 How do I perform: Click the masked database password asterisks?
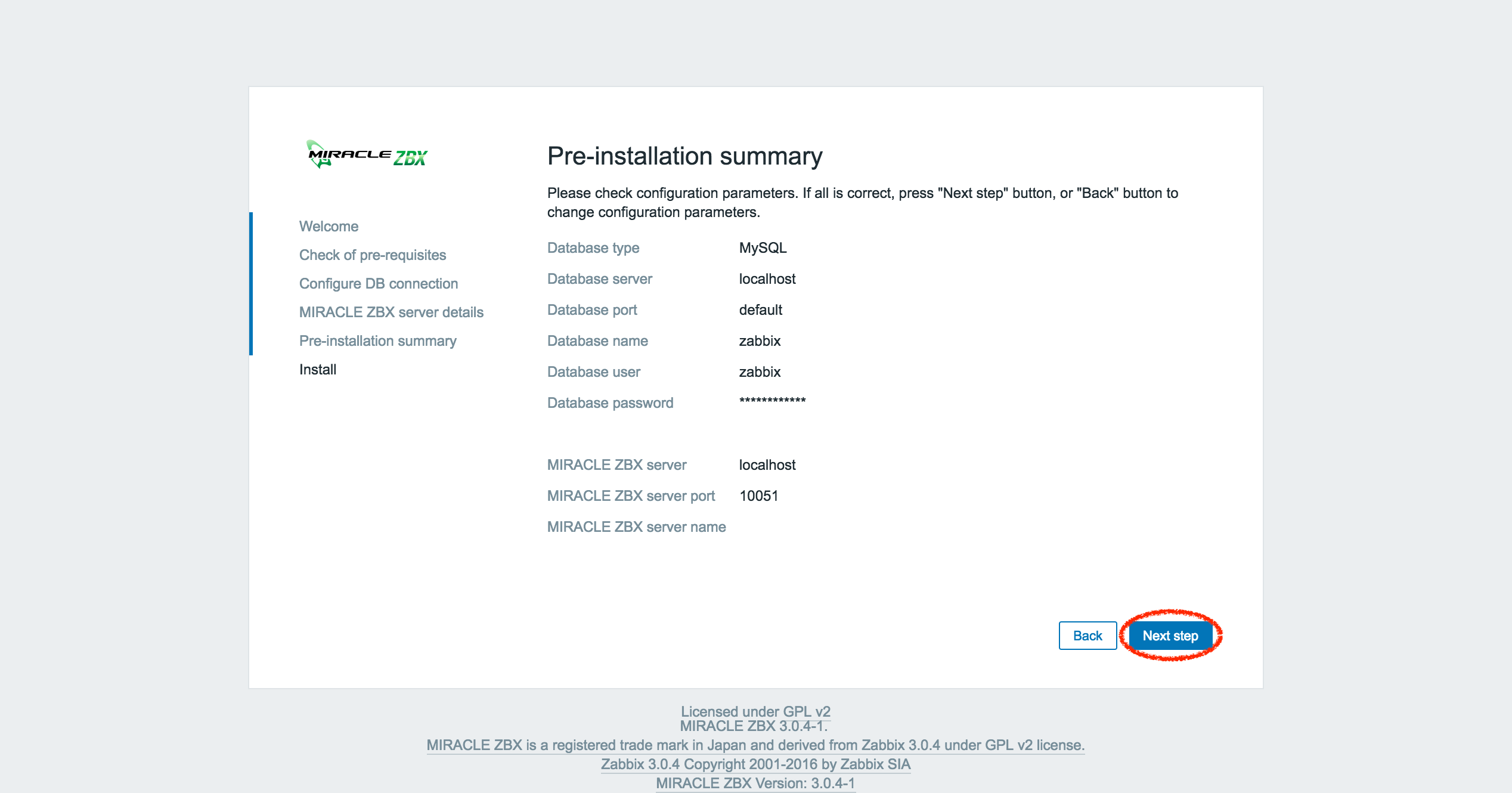coord(772,400)
